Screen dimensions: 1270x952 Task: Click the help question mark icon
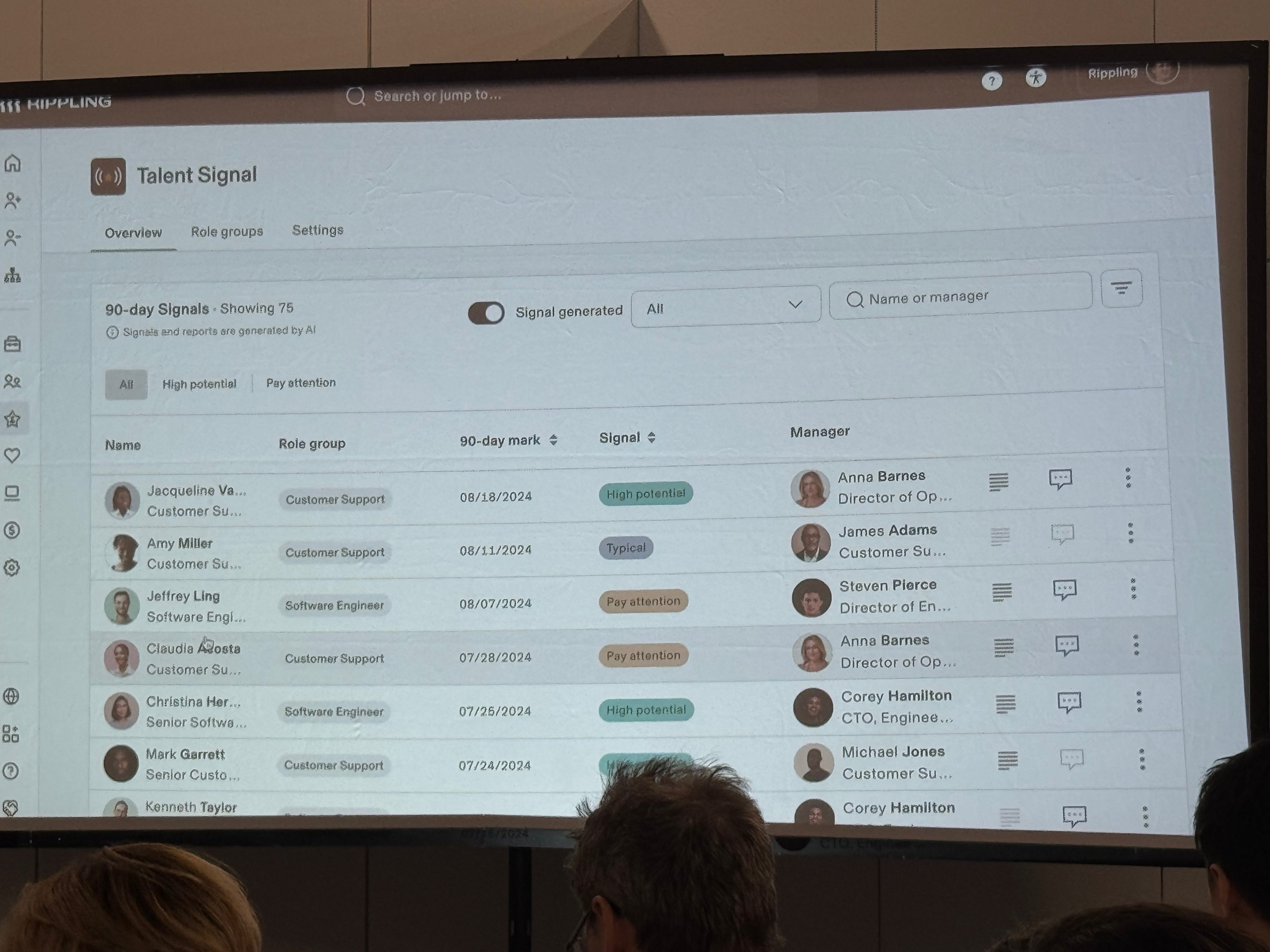pyautogui.click(x=992, y=81)
